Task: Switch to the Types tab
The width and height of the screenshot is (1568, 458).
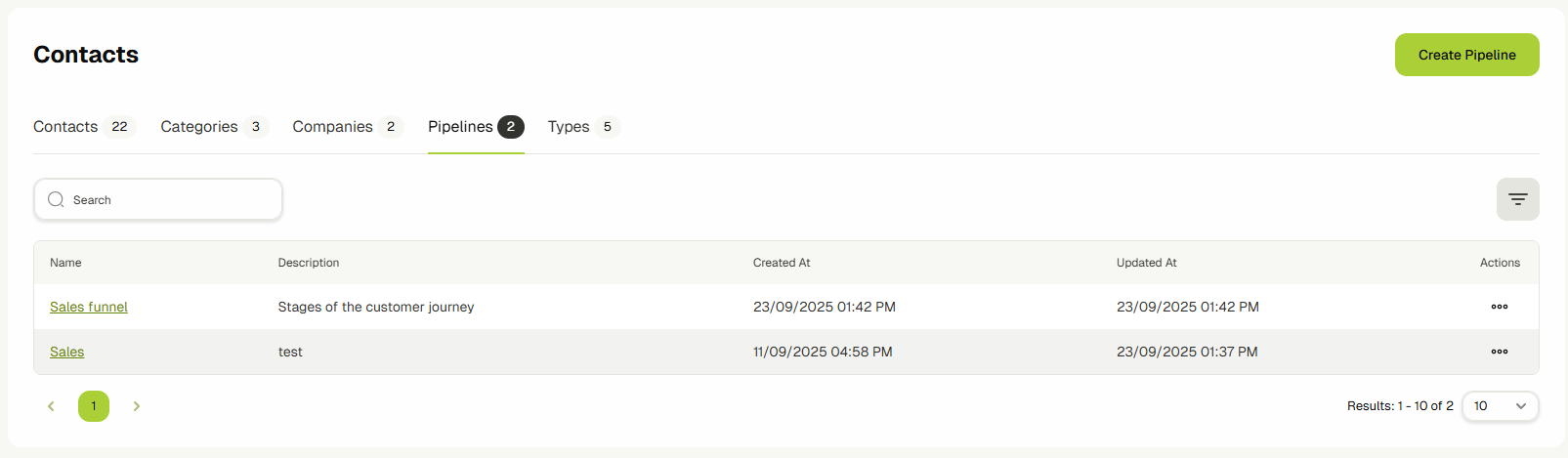Action: (x=569, y=127)
